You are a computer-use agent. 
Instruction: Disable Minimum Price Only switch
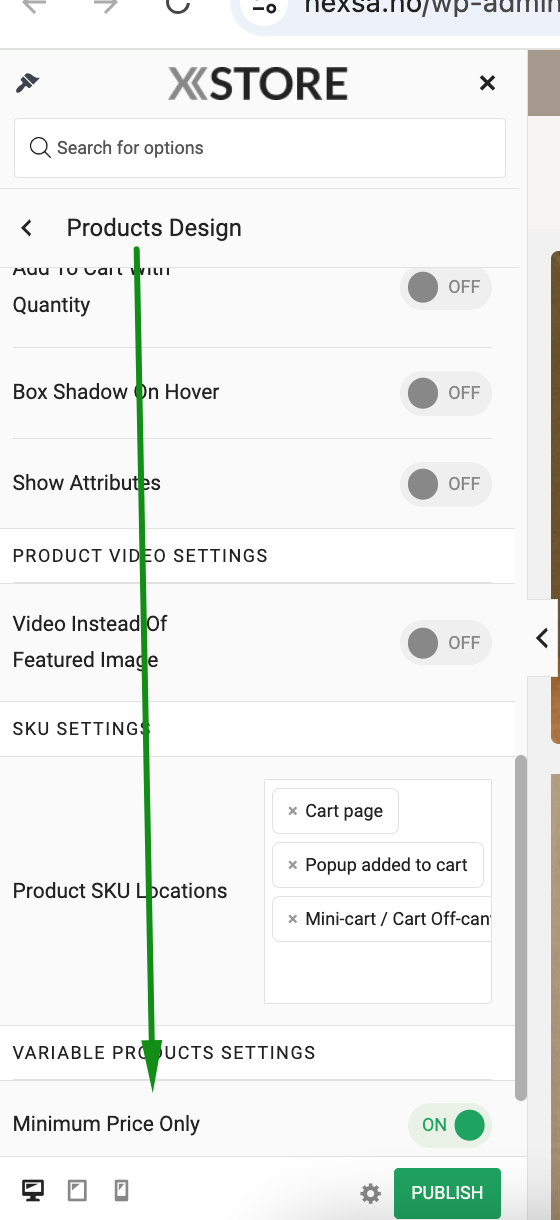point(449,1125)
